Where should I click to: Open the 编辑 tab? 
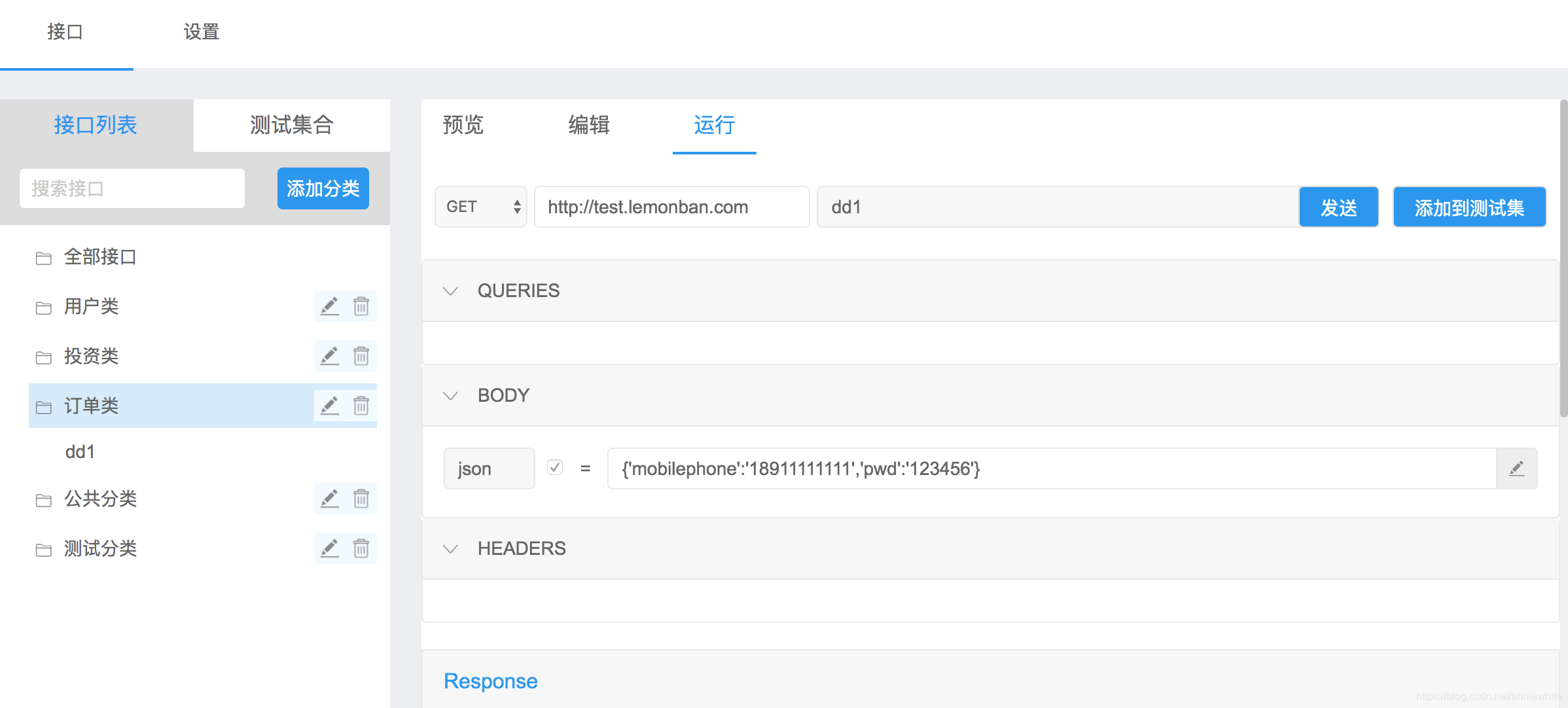pos(589,125)
